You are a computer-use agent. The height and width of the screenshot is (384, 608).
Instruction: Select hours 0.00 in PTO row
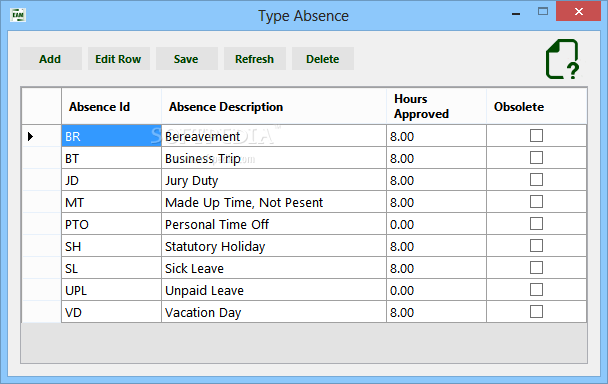tap(436, 224)
